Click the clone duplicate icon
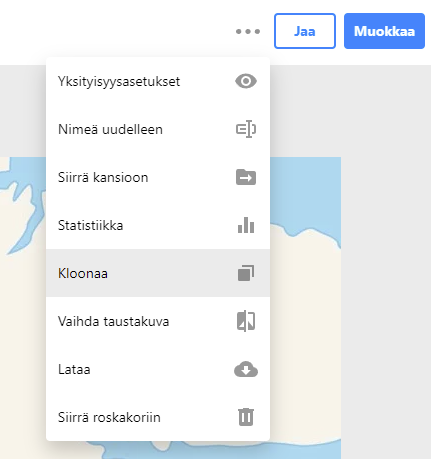 pyautogui.click(x=246, y=273)
